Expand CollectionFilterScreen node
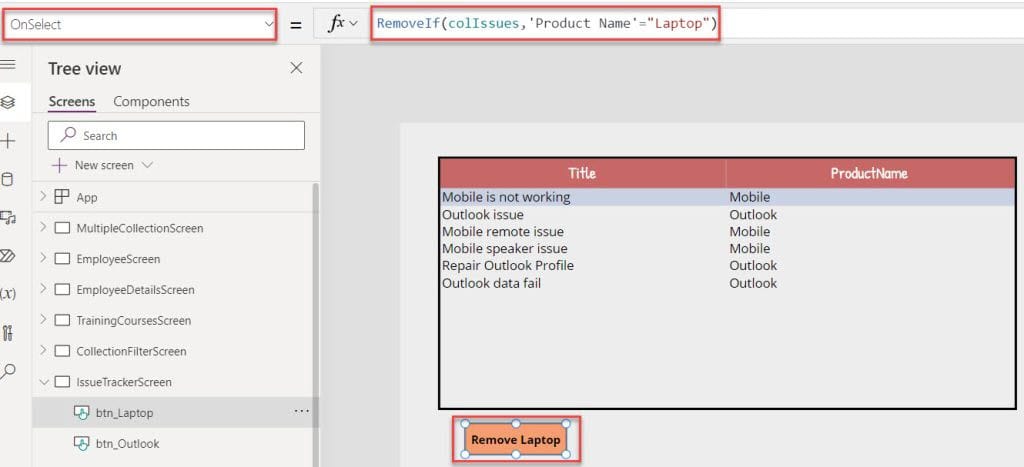This screenshot has height=467, width=1024. 43,350
